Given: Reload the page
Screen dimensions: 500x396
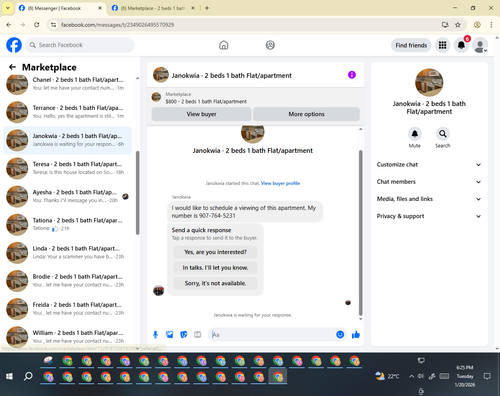Looking at the screenshot, I should [x=37, y=25].
